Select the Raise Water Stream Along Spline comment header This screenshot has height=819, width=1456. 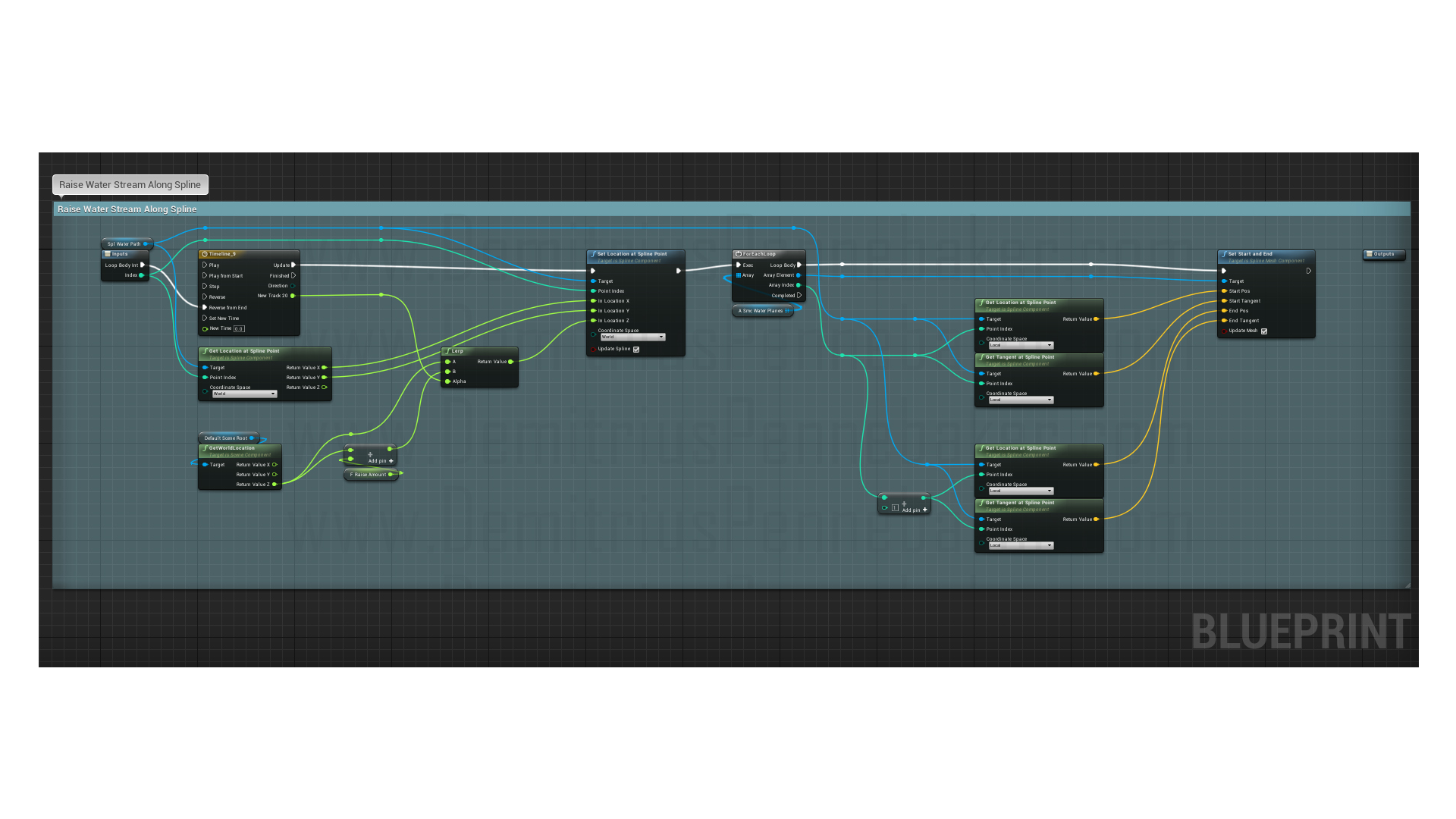click(x=732, y=209)
